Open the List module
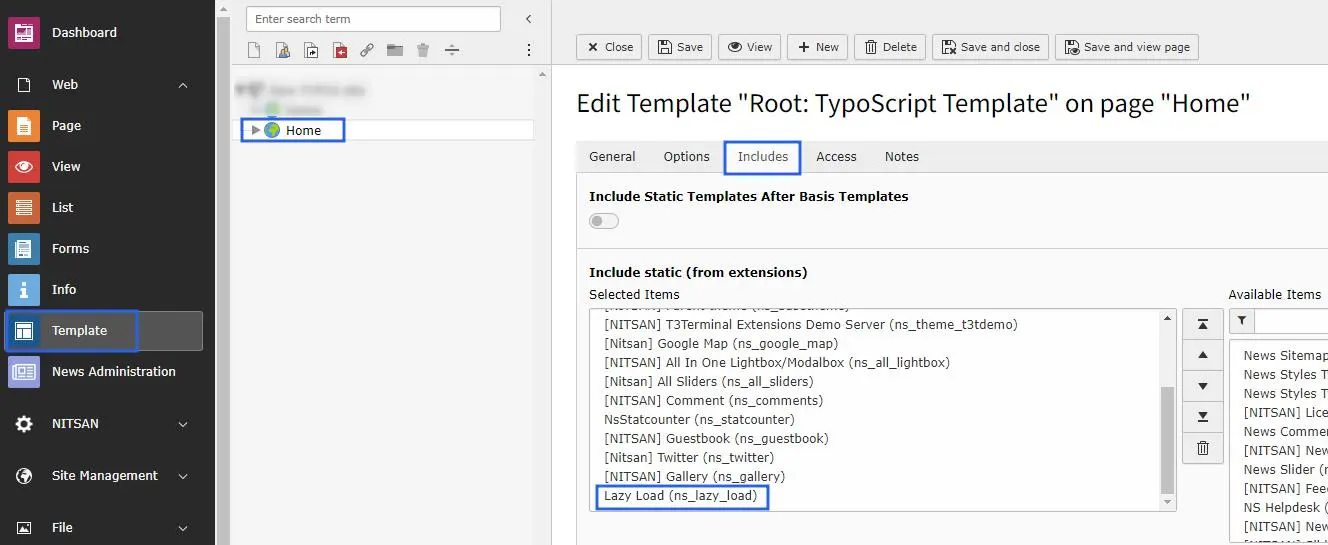Viewport: 1328px width, 545px height. [63, 208]
